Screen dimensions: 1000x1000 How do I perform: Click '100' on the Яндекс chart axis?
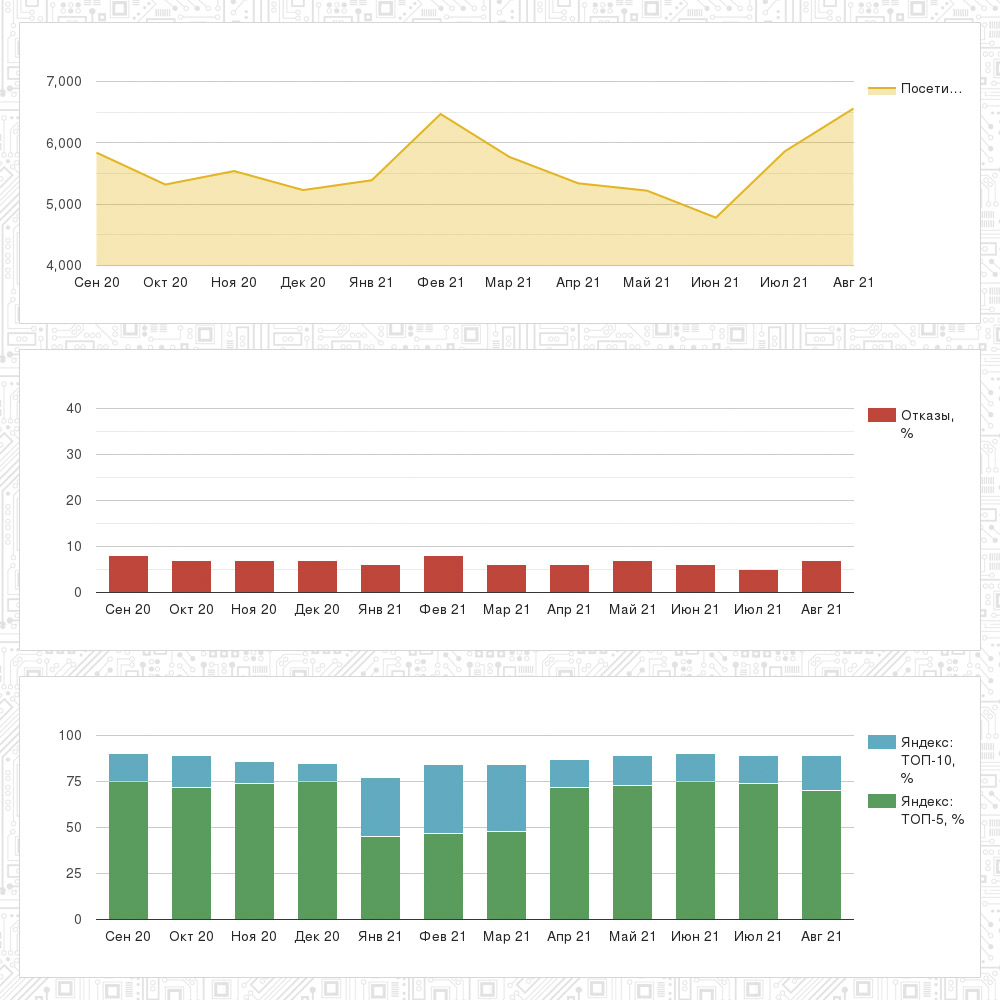pyautogui.click(x=70, y=735)
